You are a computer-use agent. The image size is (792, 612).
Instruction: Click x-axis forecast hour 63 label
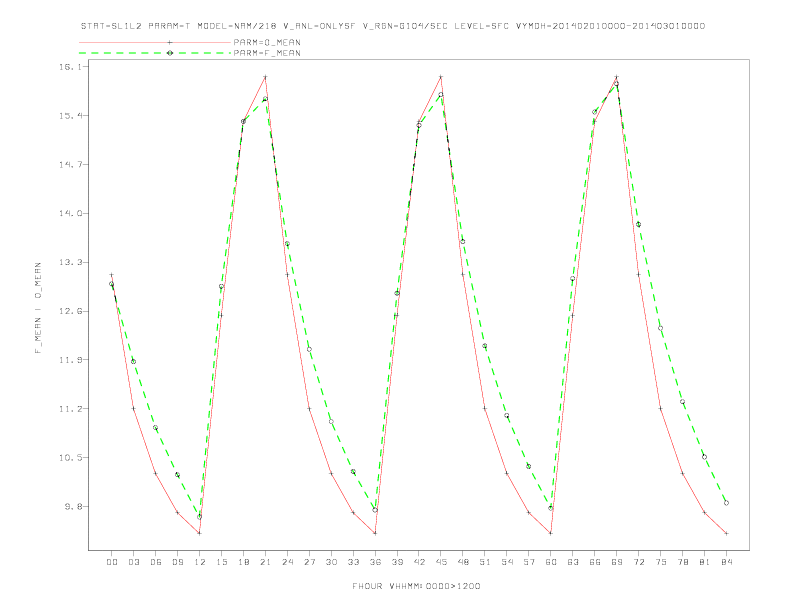(573, 562)
